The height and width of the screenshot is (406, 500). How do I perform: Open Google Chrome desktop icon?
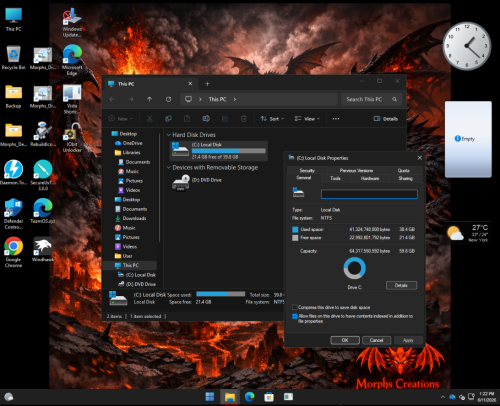pos(13,252)
